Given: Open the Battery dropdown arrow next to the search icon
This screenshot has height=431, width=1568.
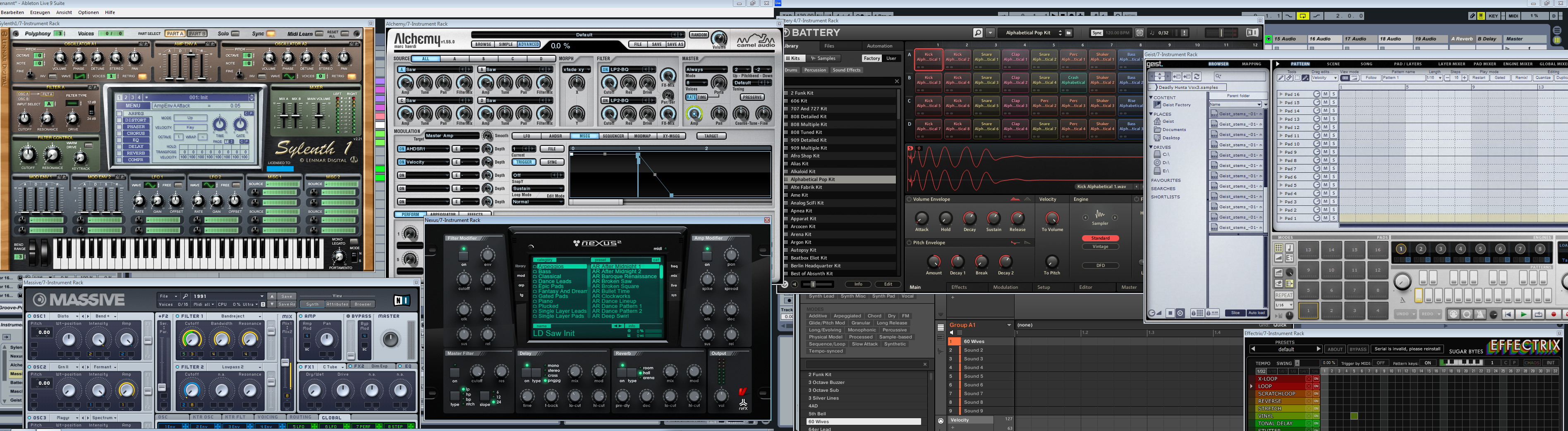Looking at the screenshot, I should tap(990, 33).
